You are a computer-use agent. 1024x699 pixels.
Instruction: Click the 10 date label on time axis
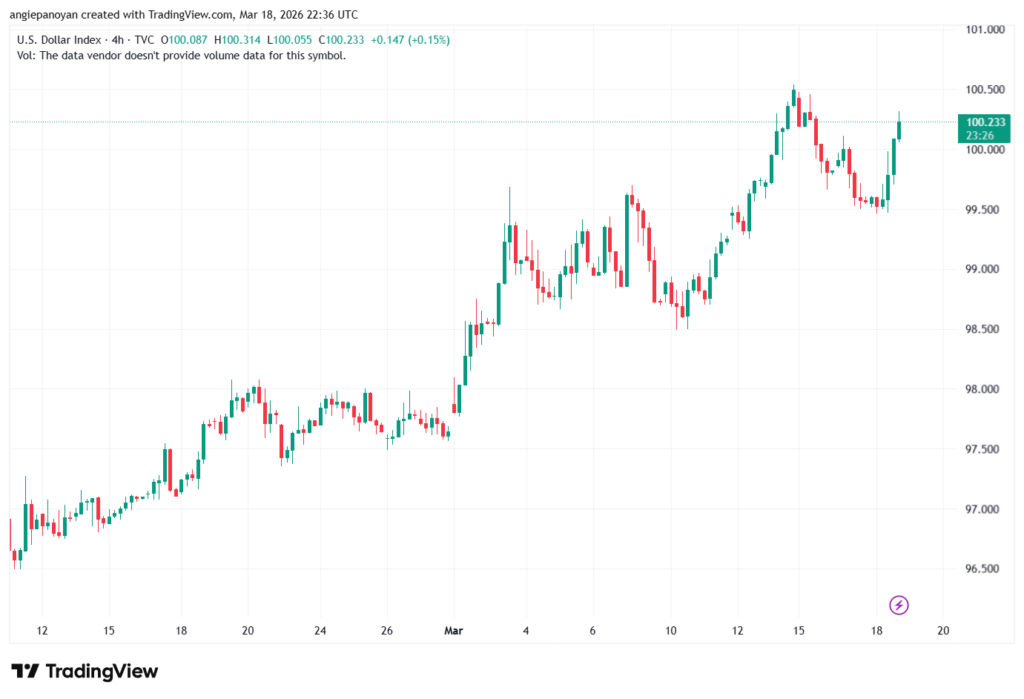tap(671, 631)
